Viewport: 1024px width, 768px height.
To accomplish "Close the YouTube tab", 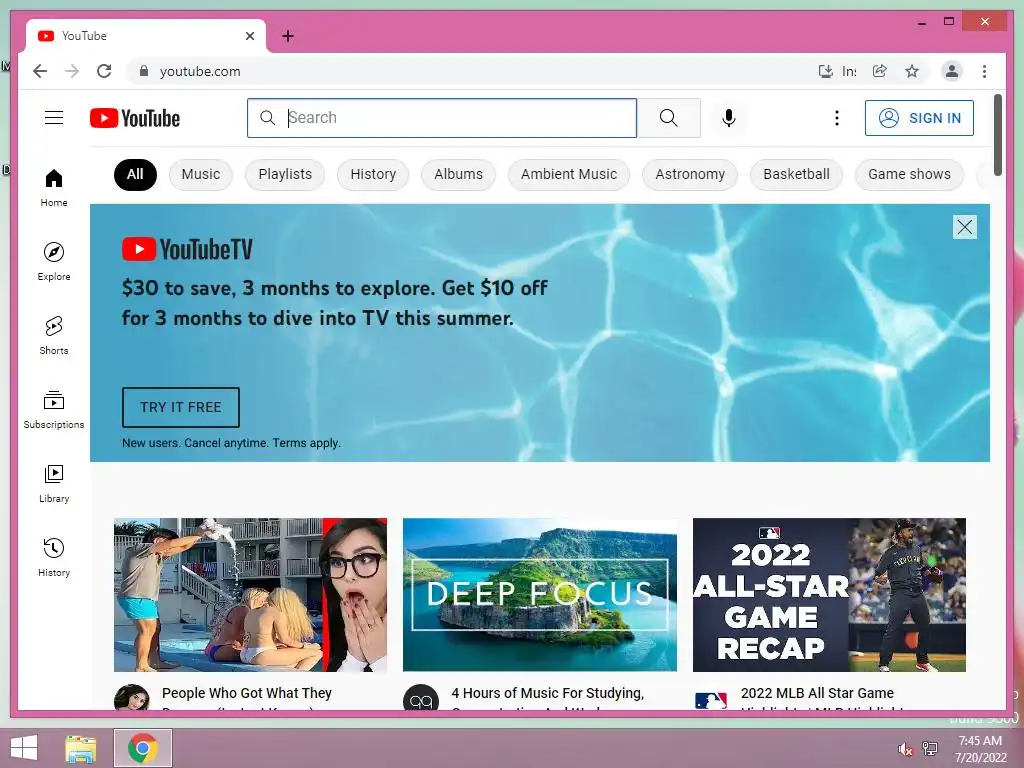I will pos(249,36).
